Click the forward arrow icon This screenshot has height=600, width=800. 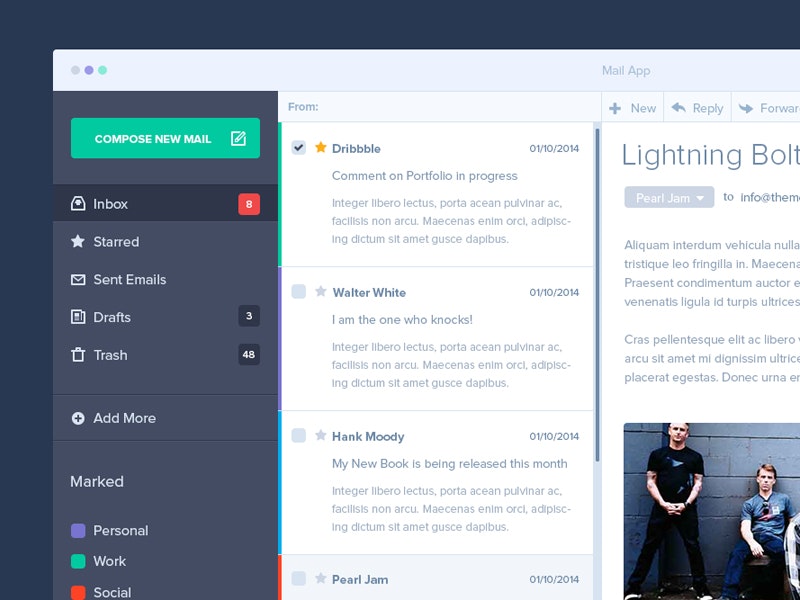746,108
